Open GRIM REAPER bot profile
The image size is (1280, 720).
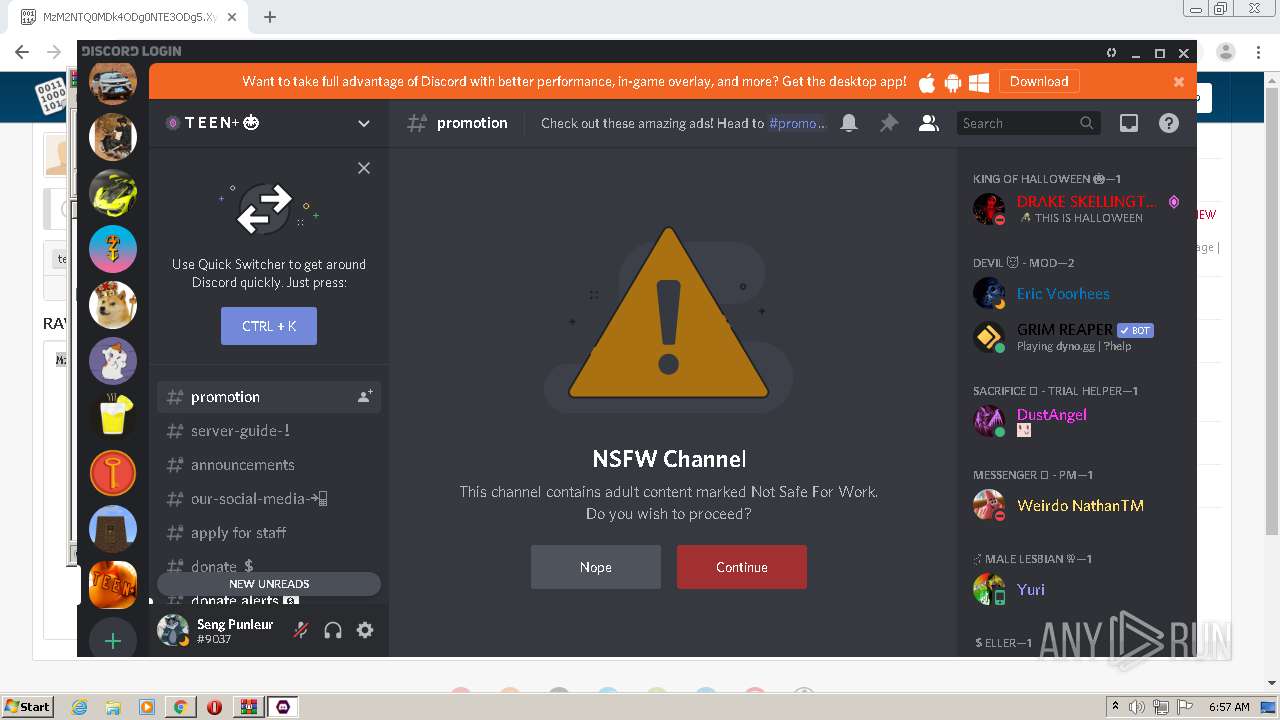pos(1076,337)
